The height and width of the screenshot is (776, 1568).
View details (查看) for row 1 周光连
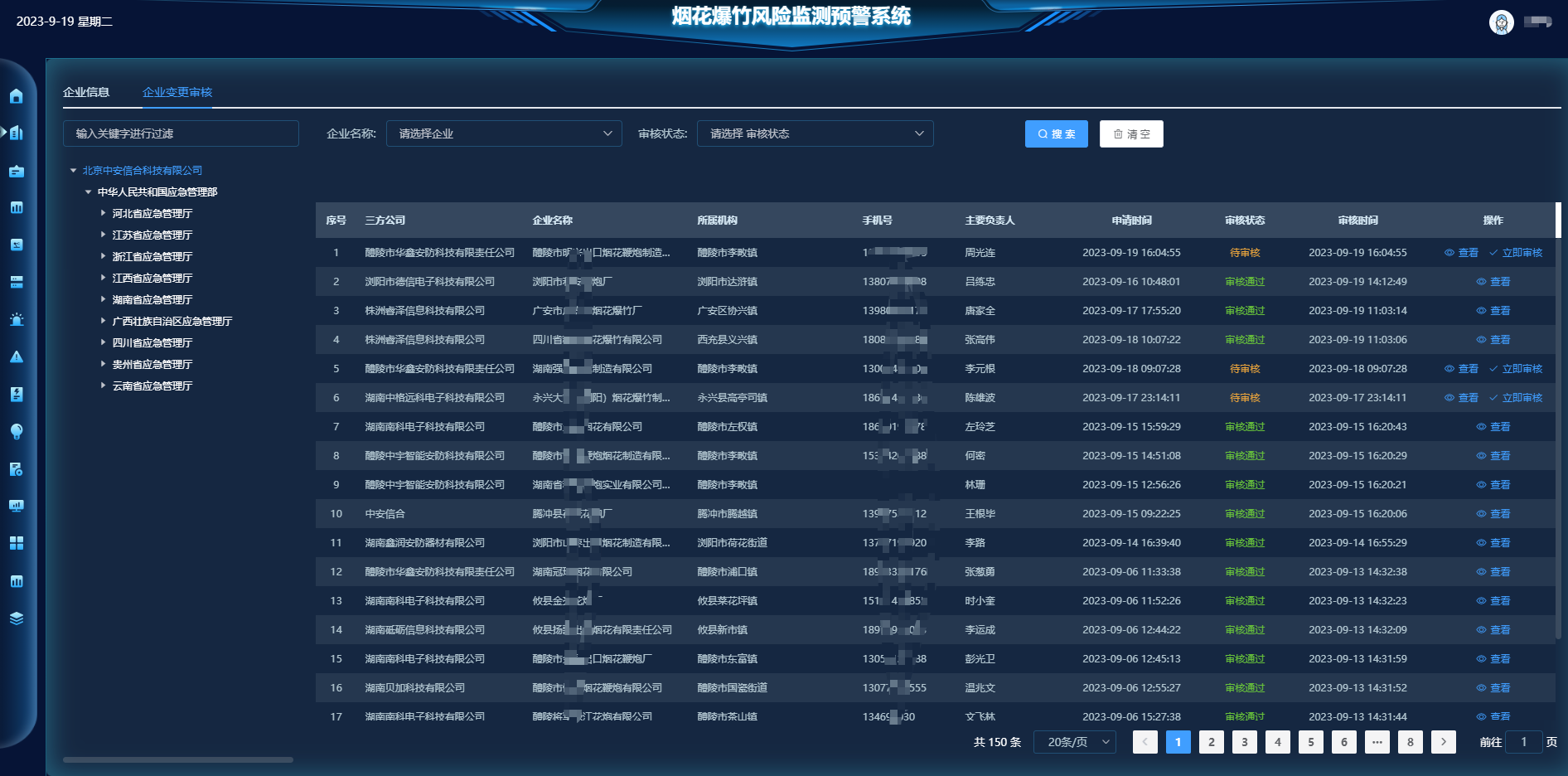click(x=1461, y=253)
